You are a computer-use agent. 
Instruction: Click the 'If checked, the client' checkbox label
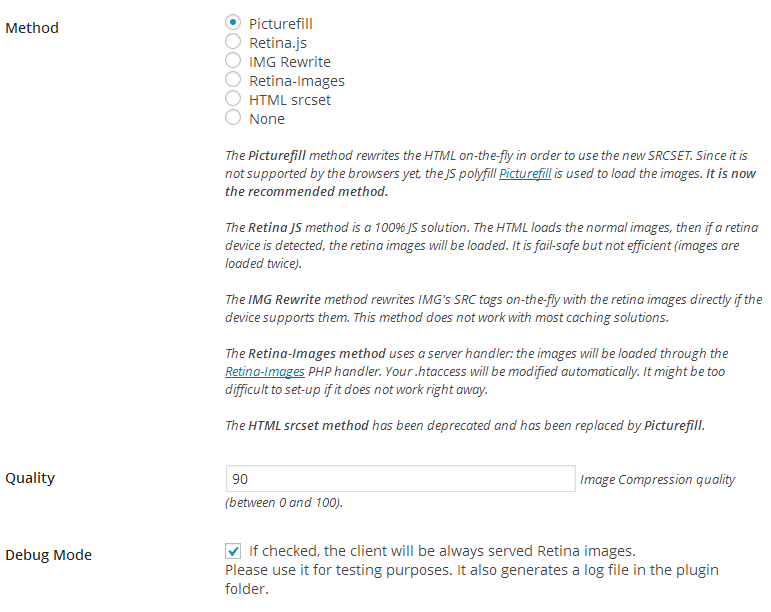[442, 551]
